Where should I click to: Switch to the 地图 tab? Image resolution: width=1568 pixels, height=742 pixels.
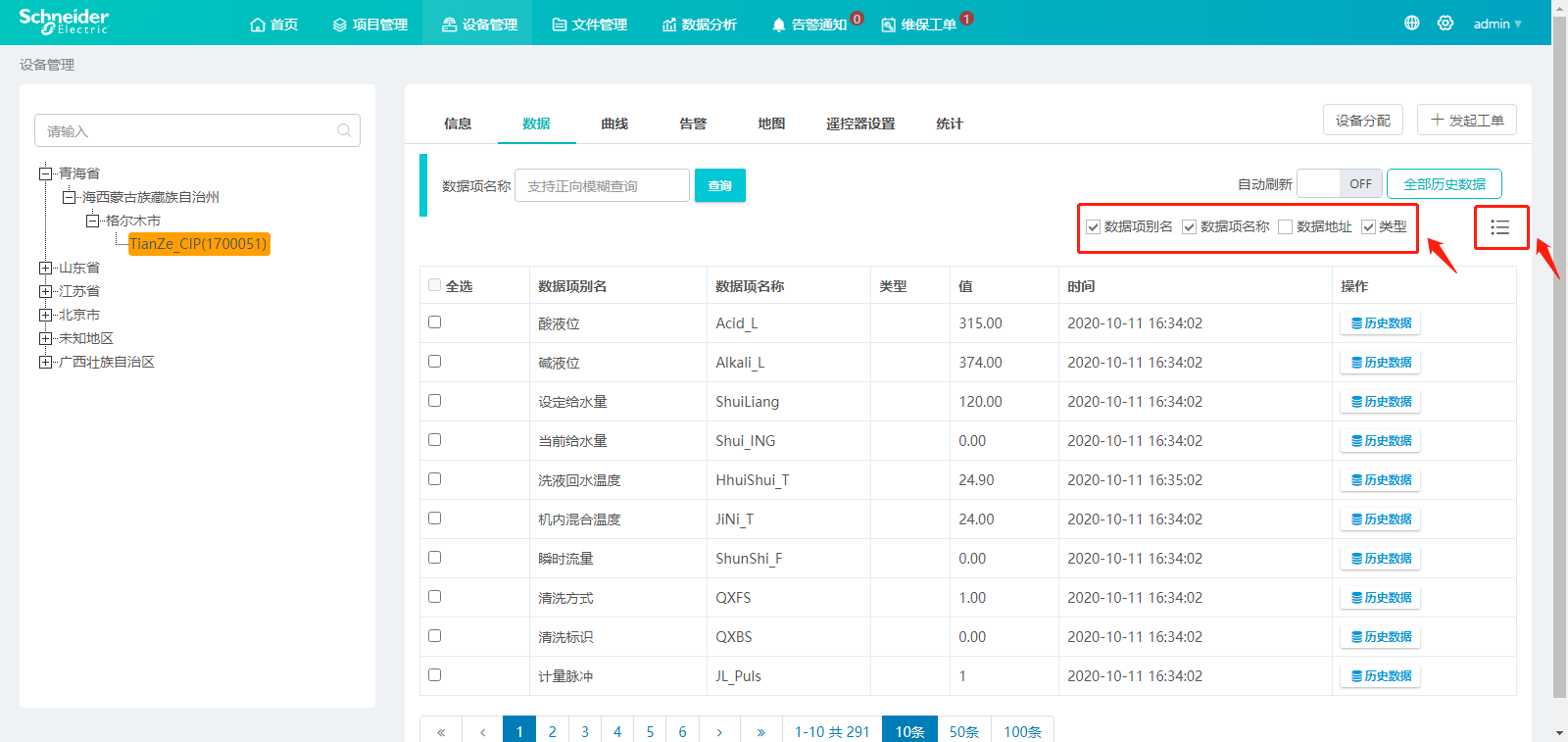pyautogui.click(x=771, y=124)
